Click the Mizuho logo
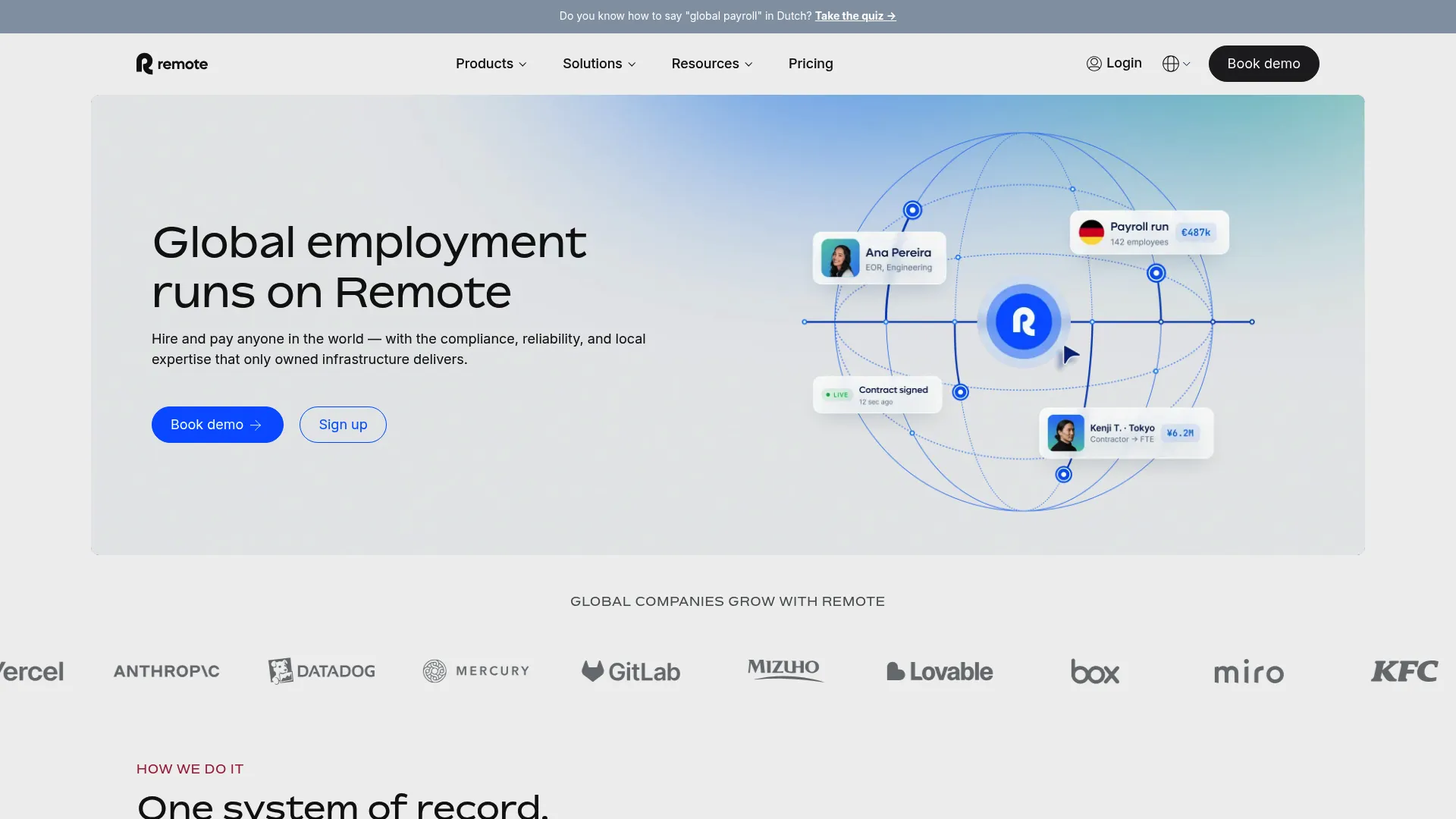Image resolution: width=1456 pixels, height=819 pixels. click(785, 670)
